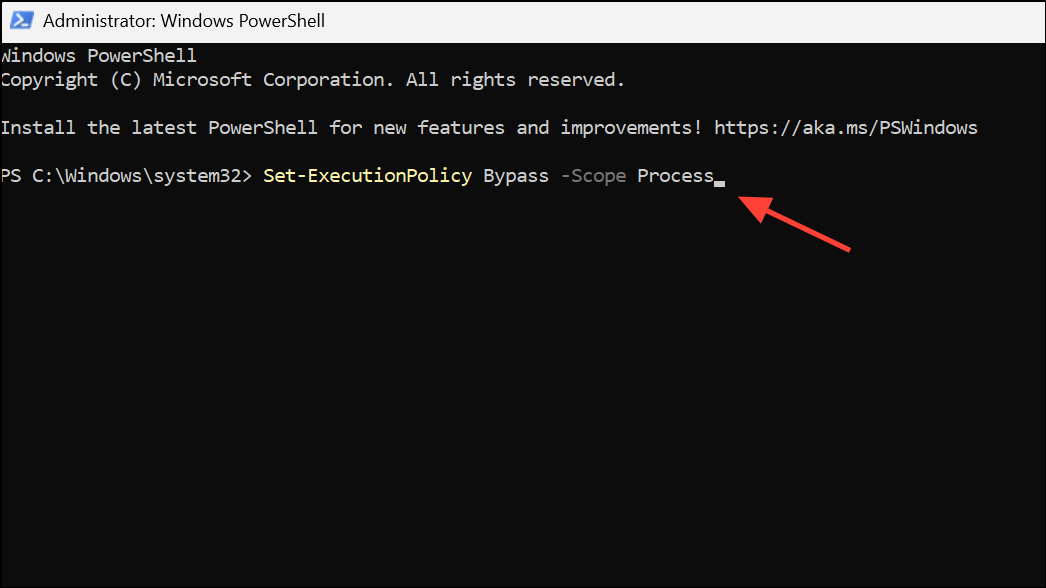Open the https://aka.ms/PSWindows link

coord(846,127)
